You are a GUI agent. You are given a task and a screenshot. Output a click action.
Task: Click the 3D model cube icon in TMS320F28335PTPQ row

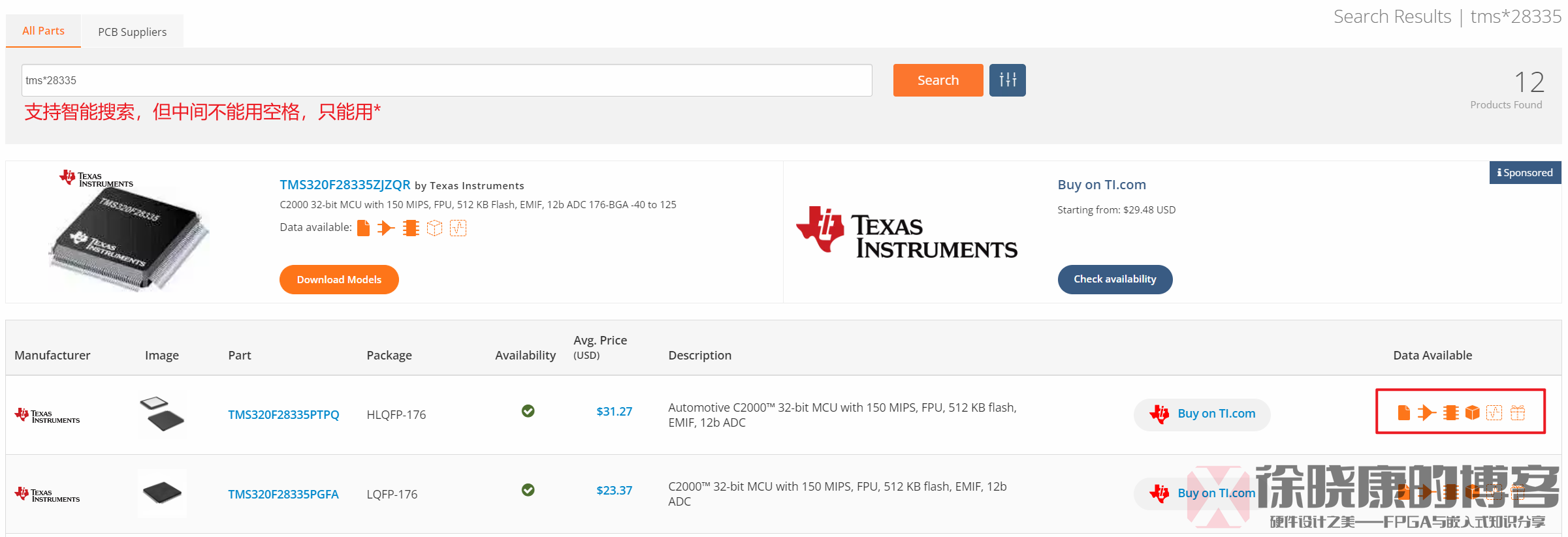1472,412
